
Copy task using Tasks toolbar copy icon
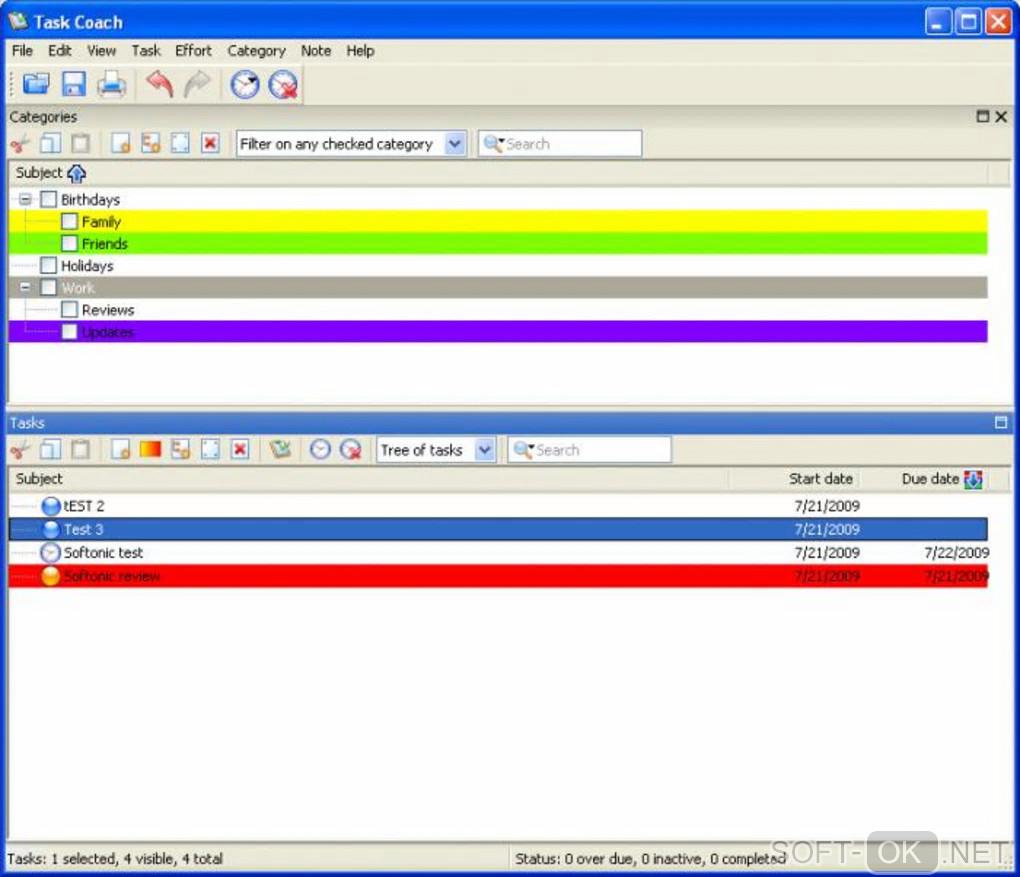click(51, 450)
